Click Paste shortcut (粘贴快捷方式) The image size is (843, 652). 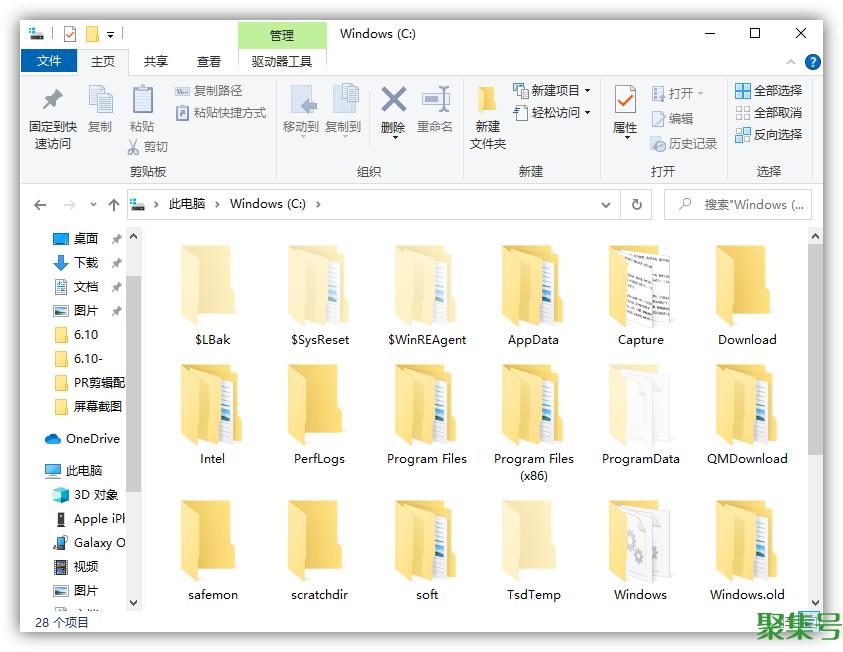coord(221,113)
